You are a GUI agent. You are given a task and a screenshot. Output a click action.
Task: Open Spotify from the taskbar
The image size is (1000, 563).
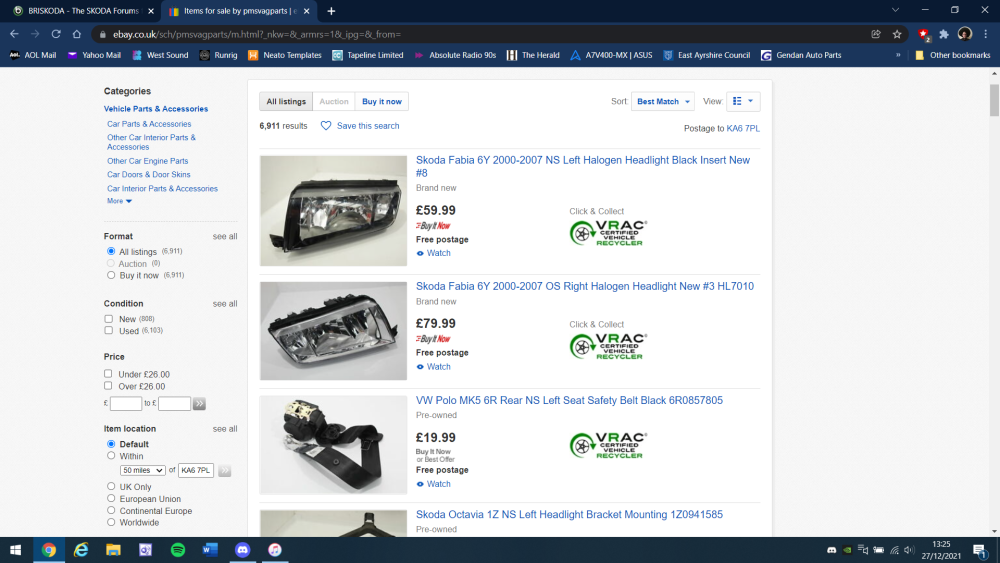tap(178, 550)
